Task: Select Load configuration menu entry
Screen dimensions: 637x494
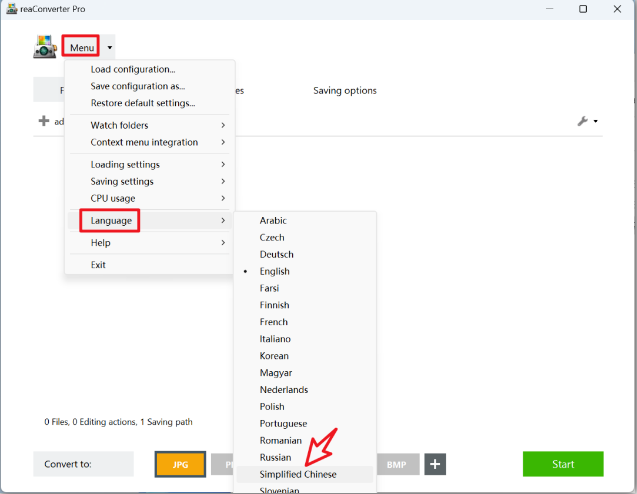Action: tap(133, 70)
